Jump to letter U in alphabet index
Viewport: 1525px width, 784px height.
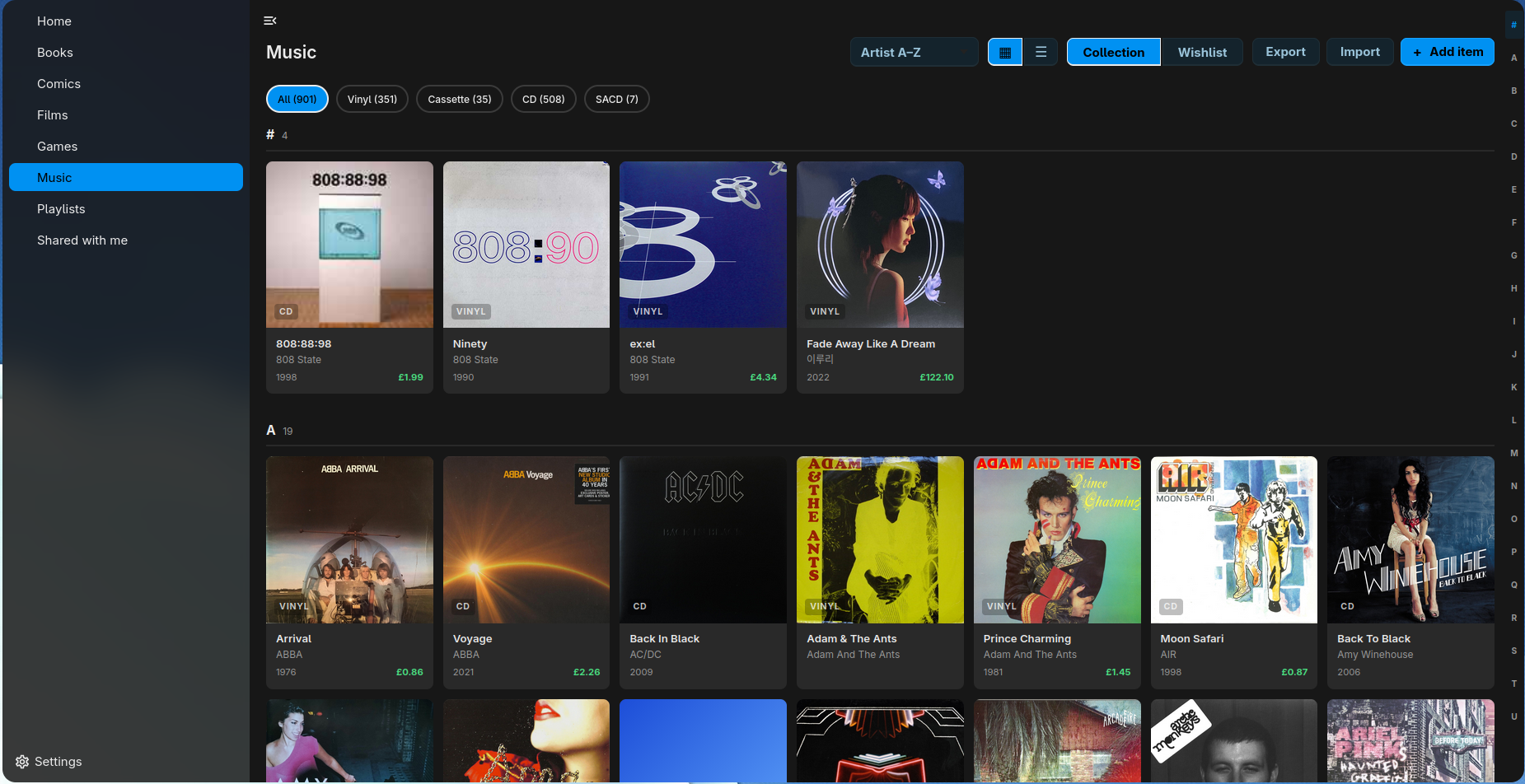click(1513, 716)
